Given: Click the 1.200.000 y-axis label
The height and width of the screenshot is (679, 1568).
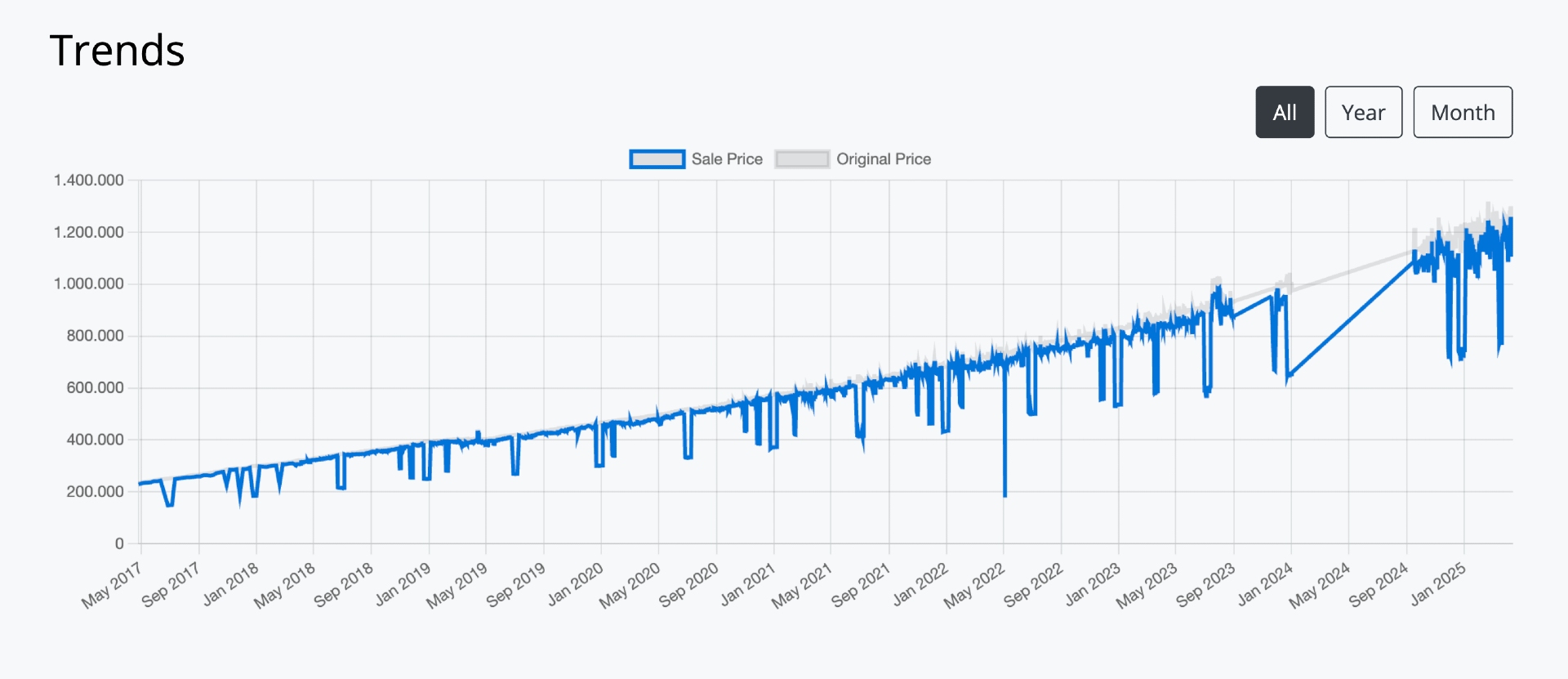Looking at the screenshot, I should 89,232.
